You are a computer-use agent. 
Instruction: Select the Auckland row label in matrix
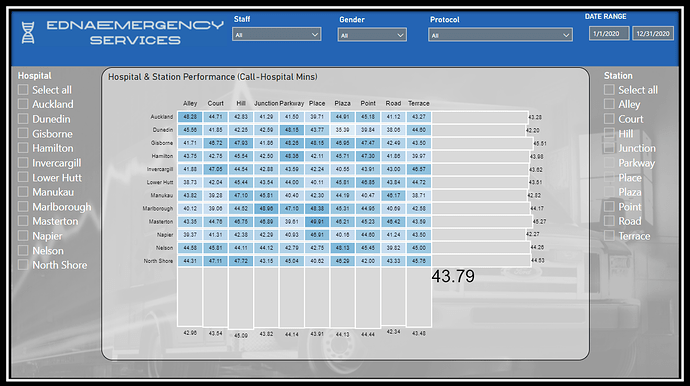click(161, 117)
